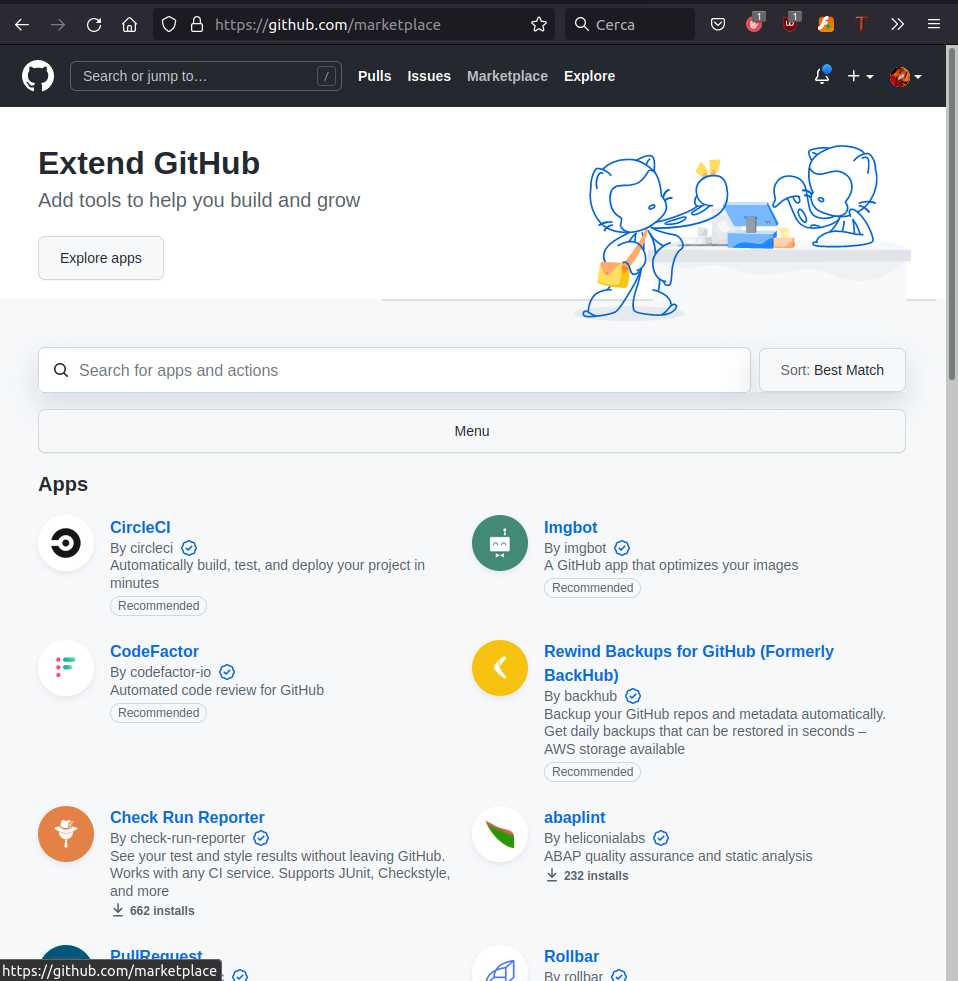Open the Imgbot app link
The image size is (958, 981).
[571, 527]
